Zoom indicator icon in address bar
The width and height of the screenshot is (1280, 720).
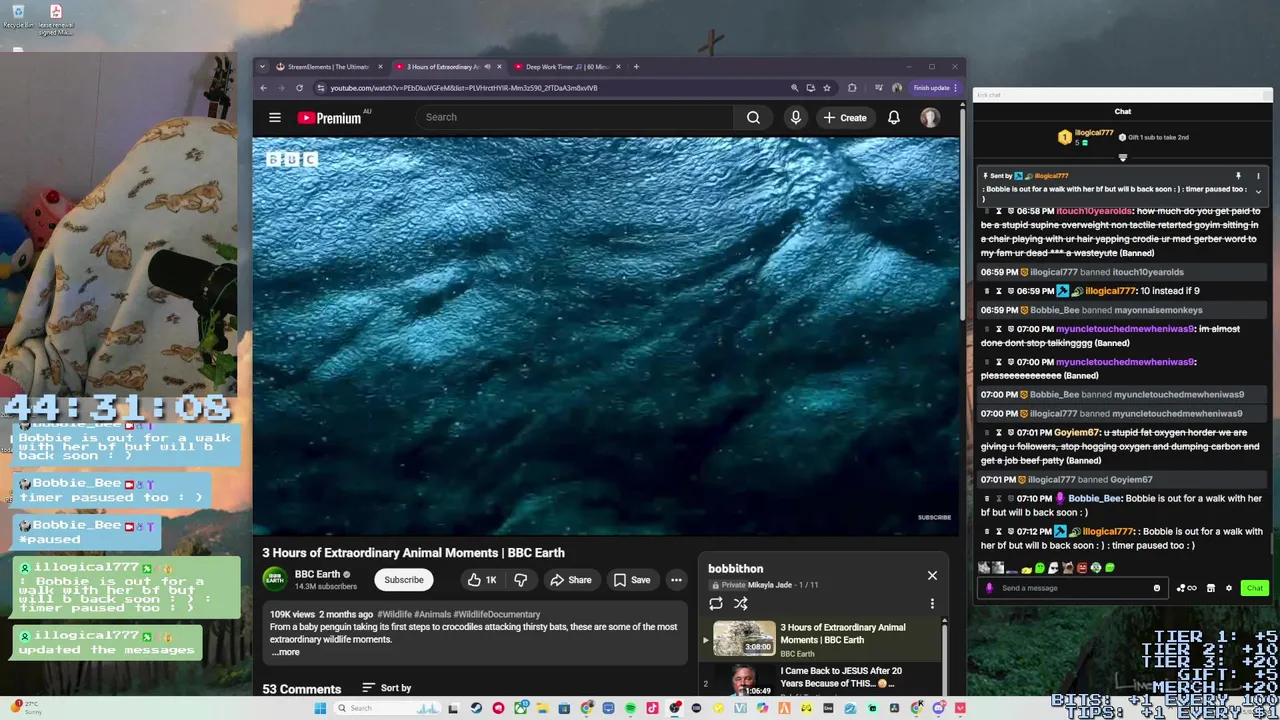pos(795,88)
